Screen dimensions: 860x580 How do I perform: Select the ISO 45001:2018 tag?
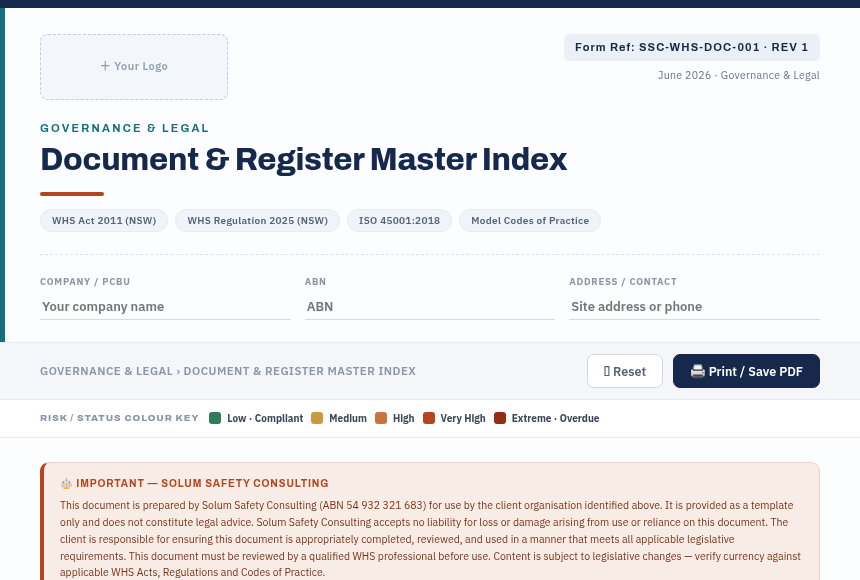point(399,221)
